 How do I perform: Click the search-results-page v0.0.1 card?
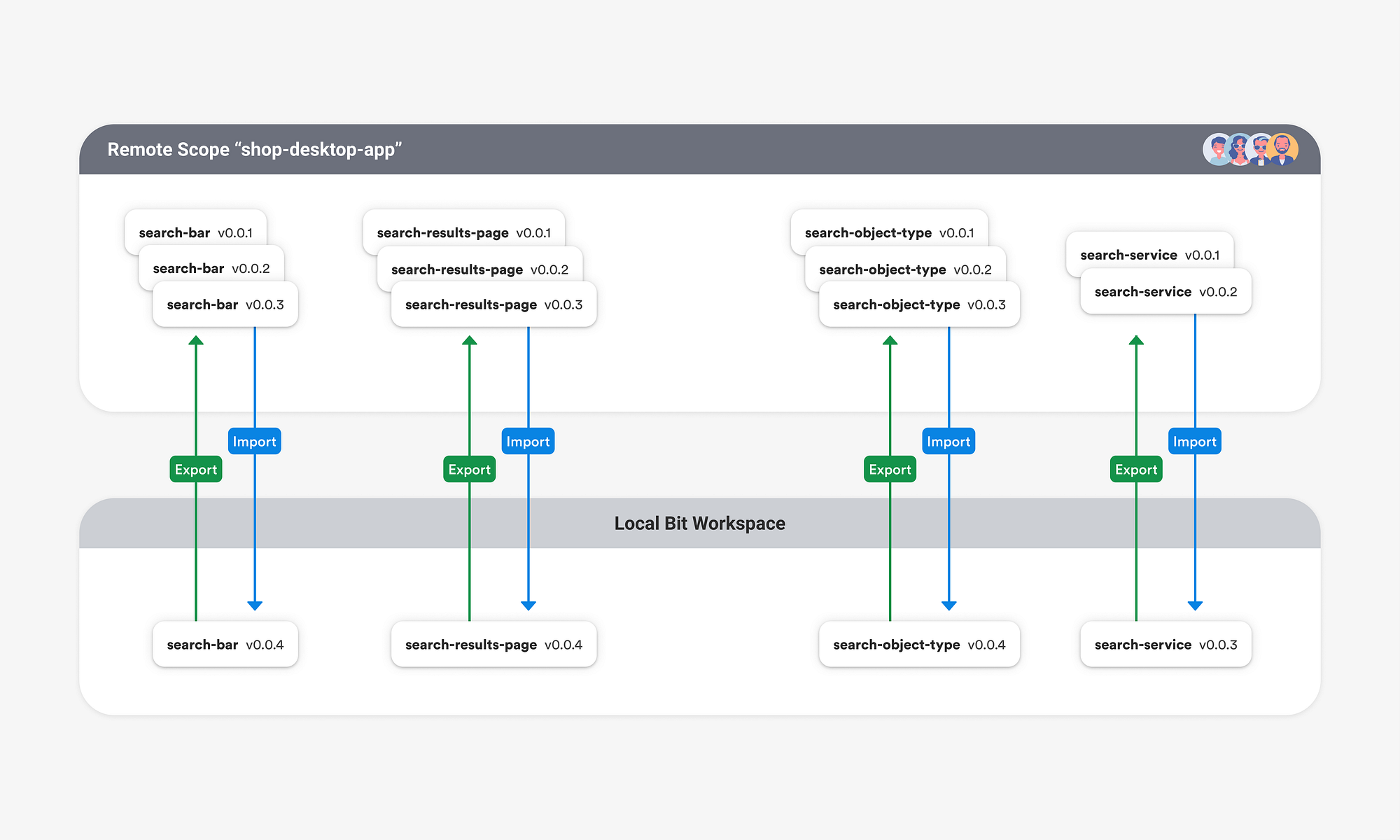pyautogui.click(x=463, y=232)
